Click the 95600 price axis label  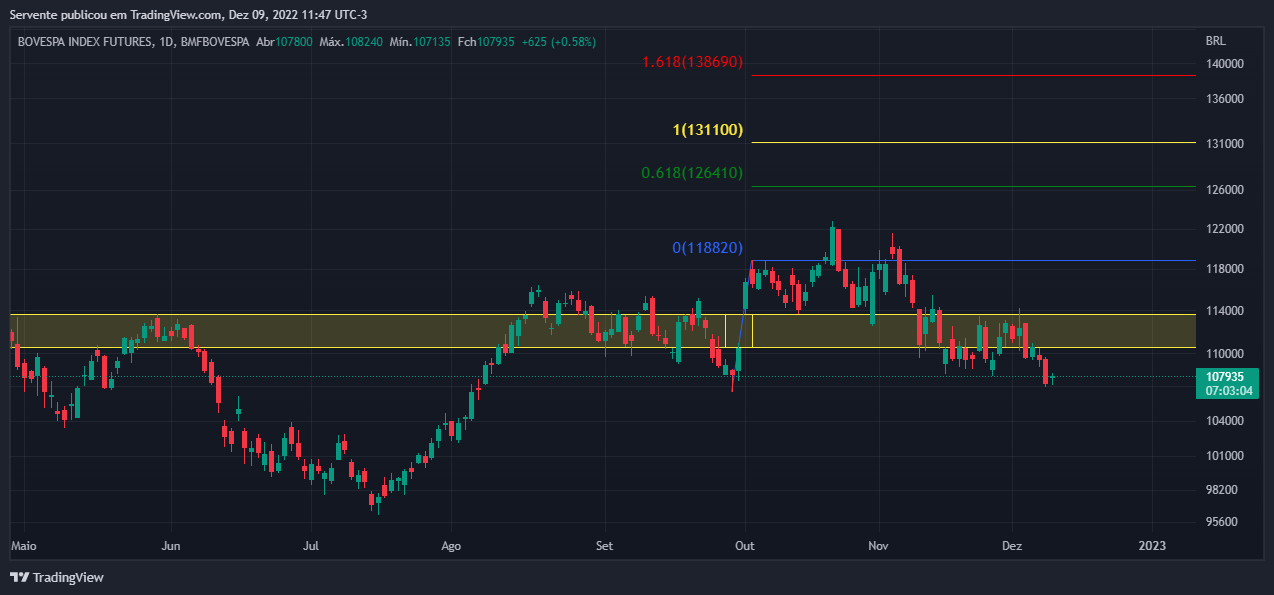point(1221,522)
